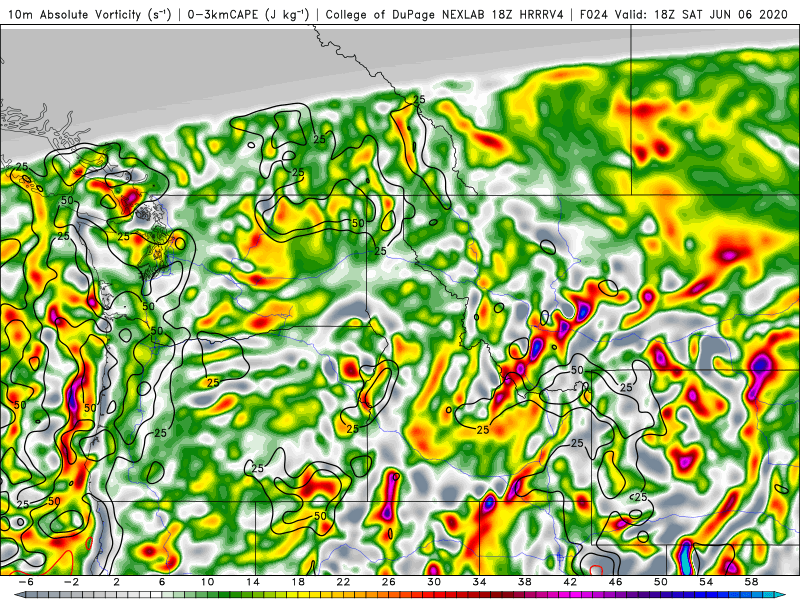
Task: Click the '22' value on the color scale
Action: coord(343,582)
